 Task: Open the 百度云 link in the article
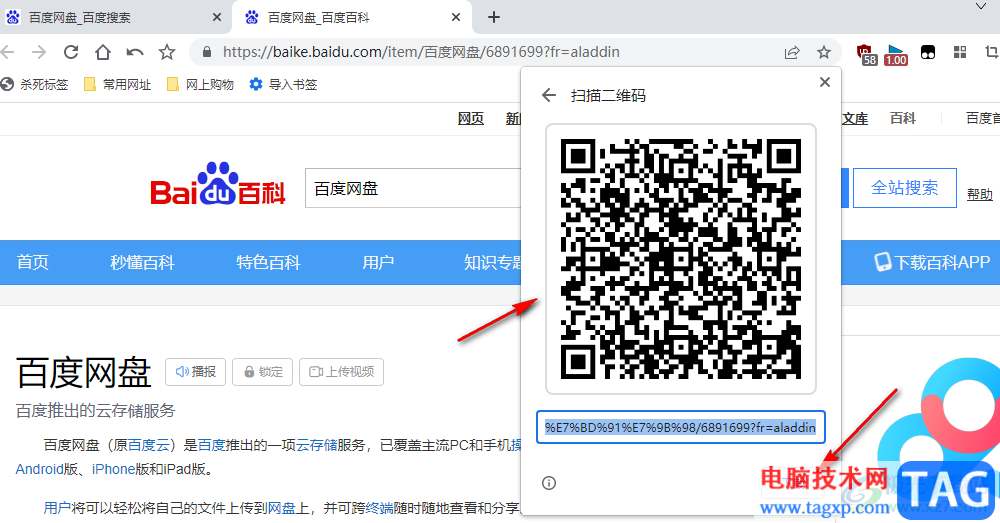[x=149, y=445]
